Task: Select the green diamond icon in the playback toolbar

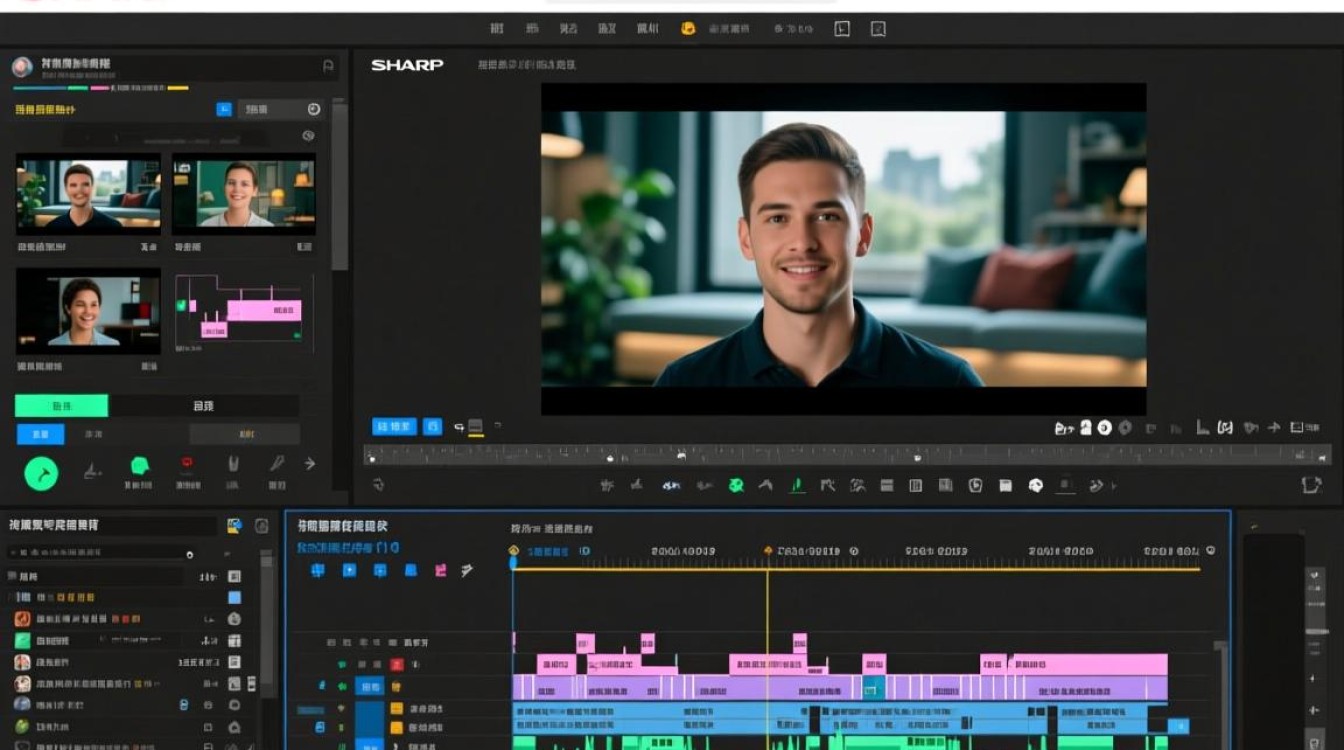Action: 736,485
